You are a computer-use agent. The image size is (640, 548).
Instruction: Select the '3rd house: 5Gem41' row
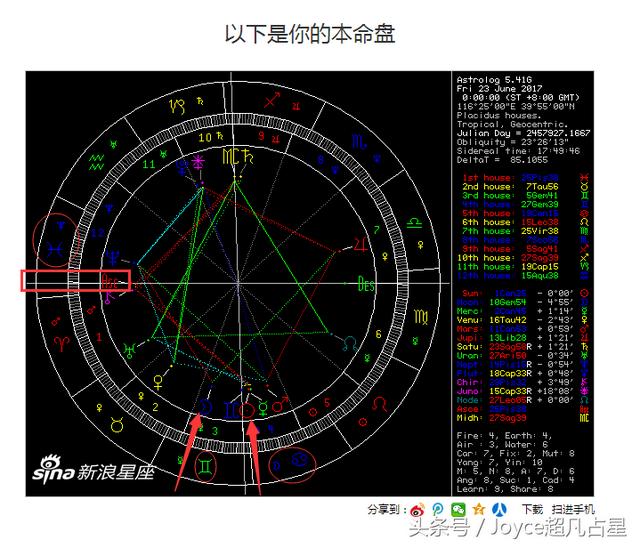[510, 195]
